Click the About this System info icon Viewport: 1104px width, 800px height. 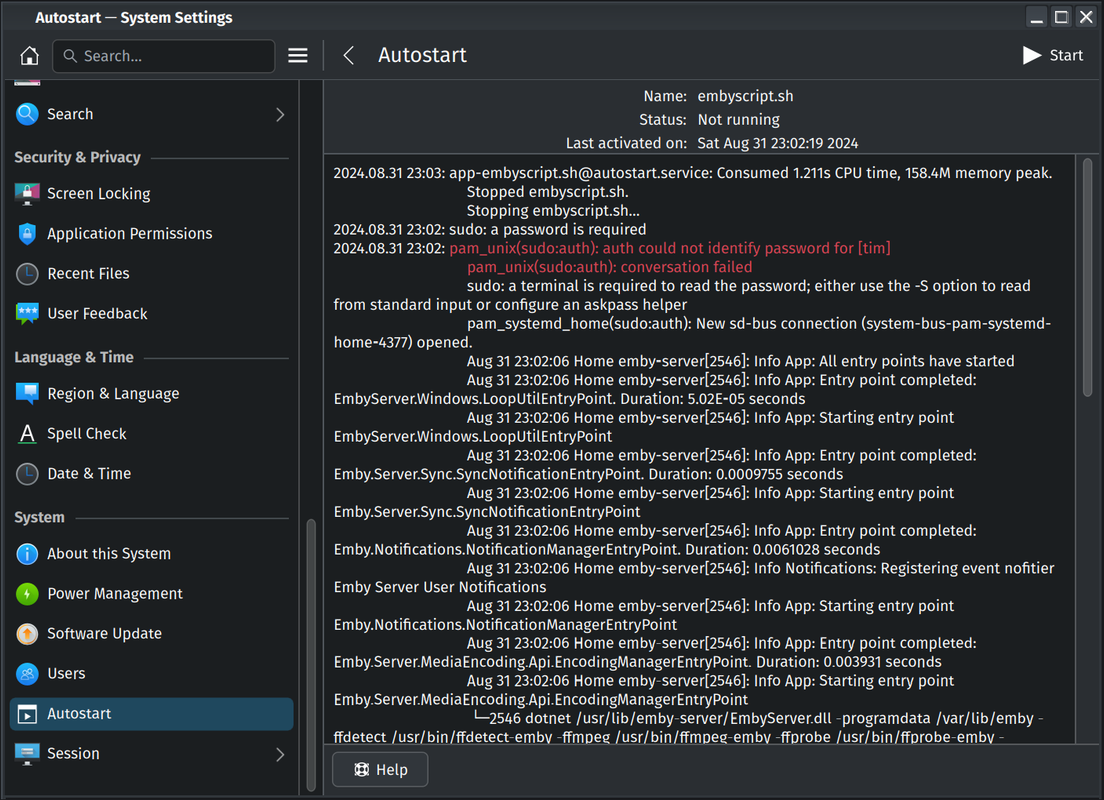27,554
